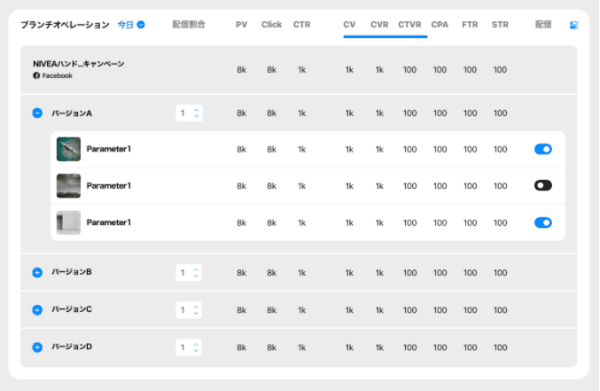
Task: Select the CV column tab
Action: (349, 25)
